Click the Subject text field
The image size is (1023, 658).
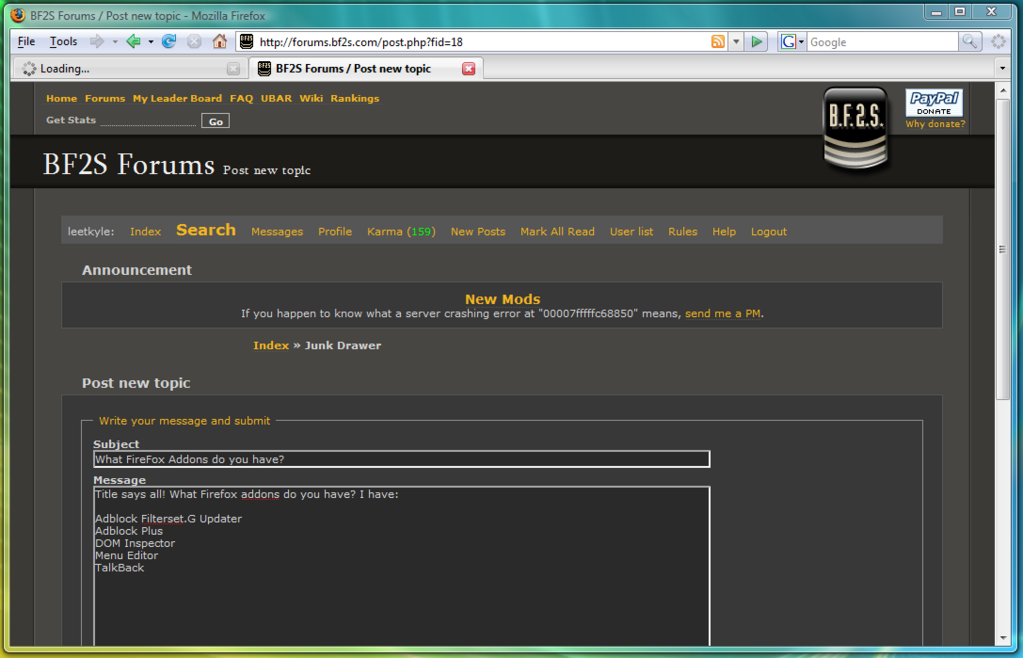coord(401,459)
